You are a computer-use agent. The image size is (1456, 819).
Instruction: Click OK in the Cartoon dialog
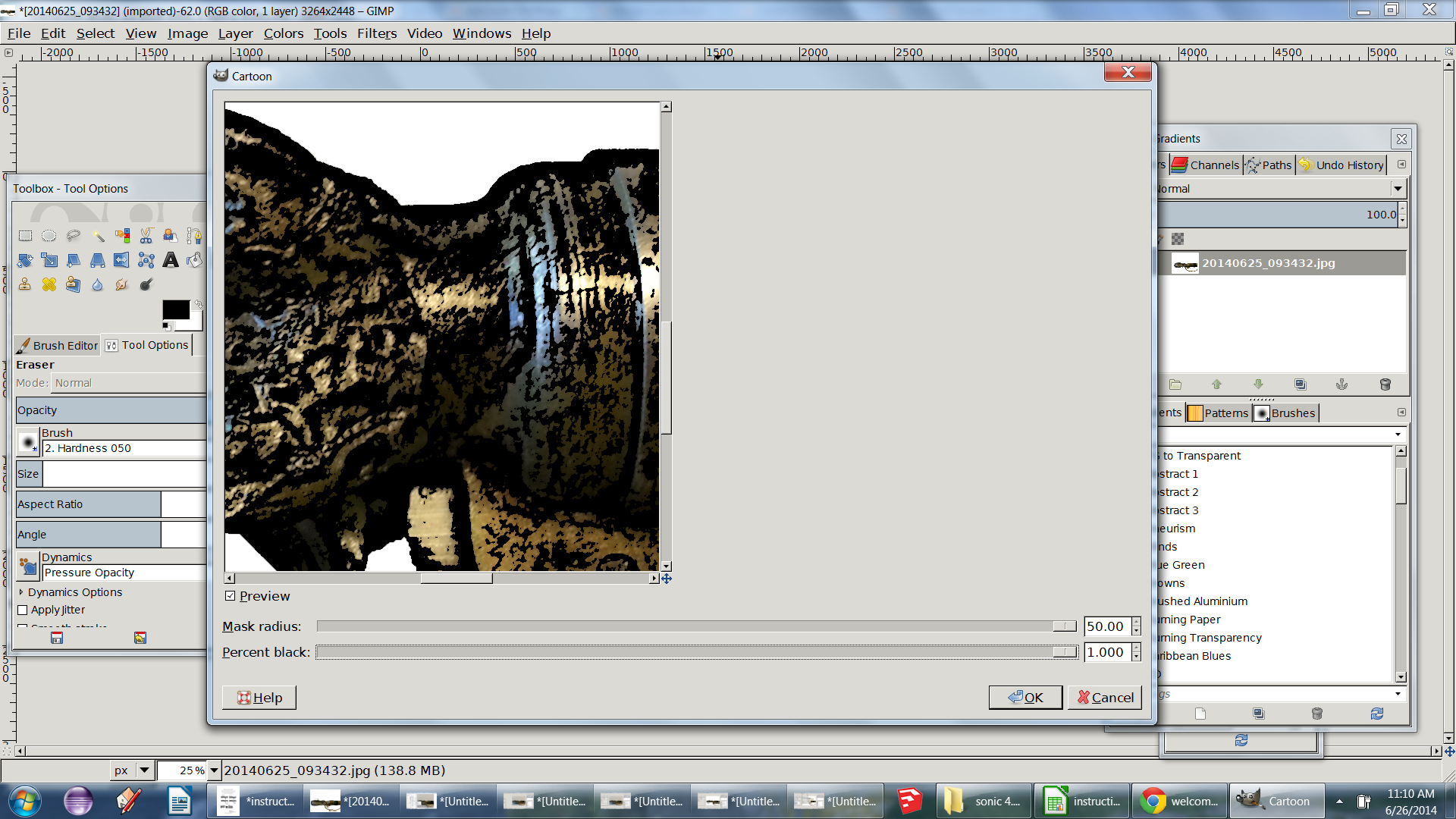click(x=1025, y=698)
